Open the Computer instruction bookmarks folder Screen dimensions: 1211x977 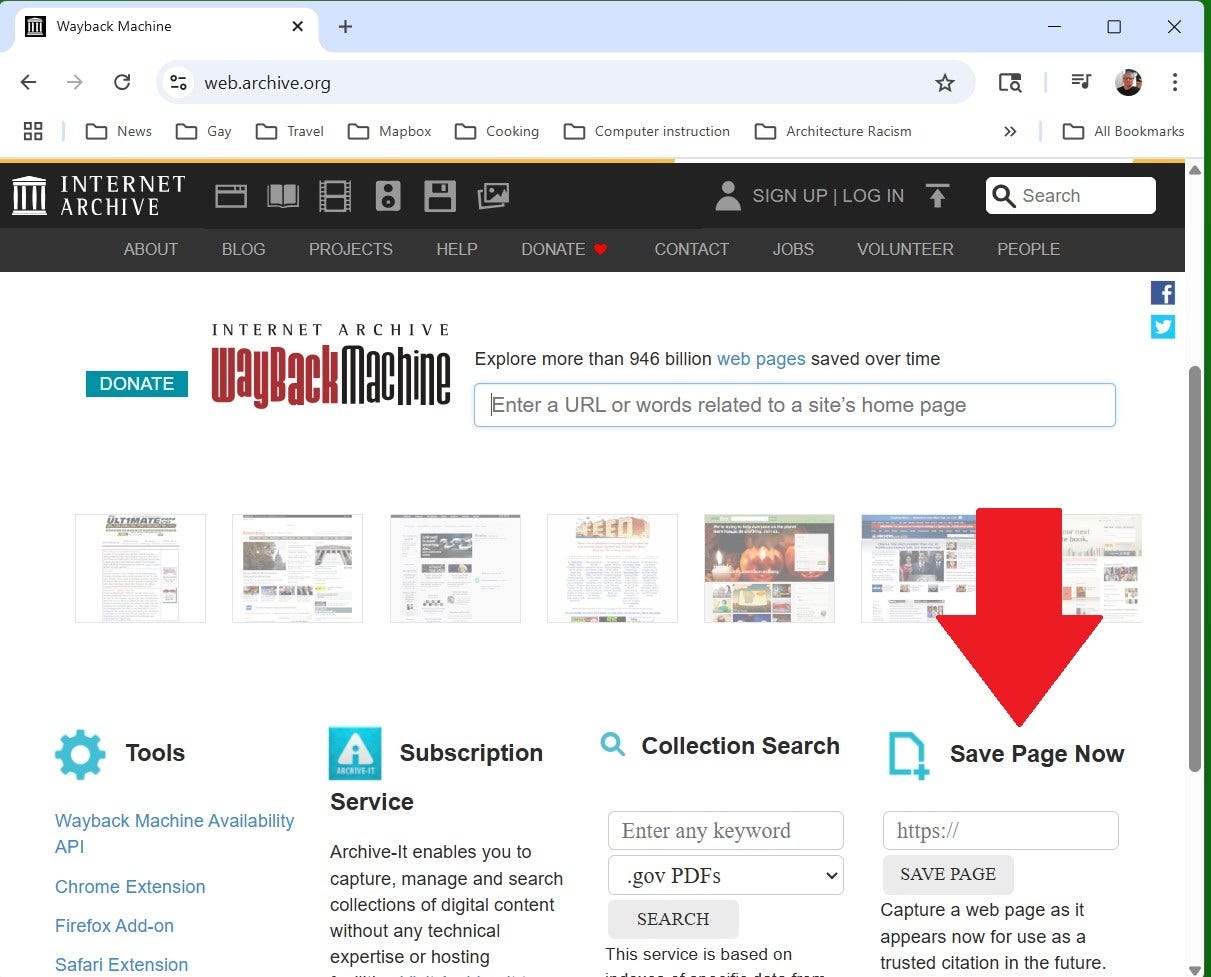pyautogui.click(x=646, y=131)
